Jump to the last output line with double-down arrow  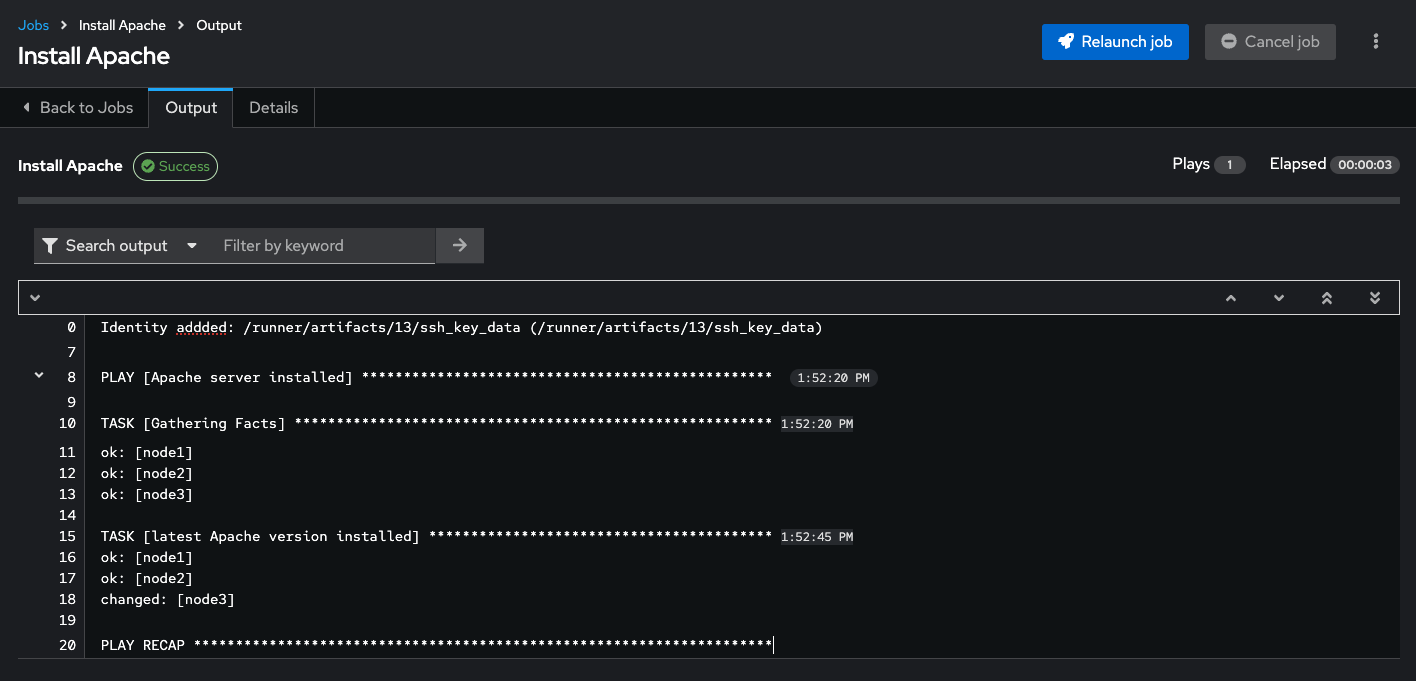pyautogui.click(x=1375, y=298)
